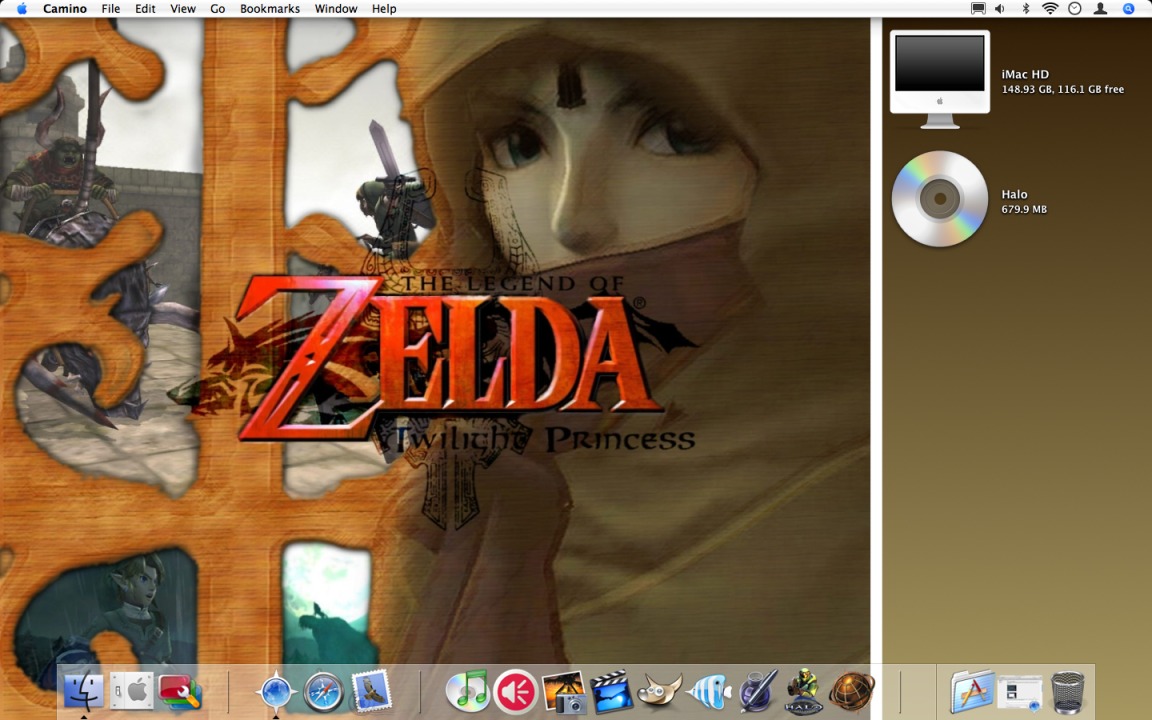This screenshot has width=1152, height=720.
Task: Restore the minimized window in dock
Action: (1020, 693)
